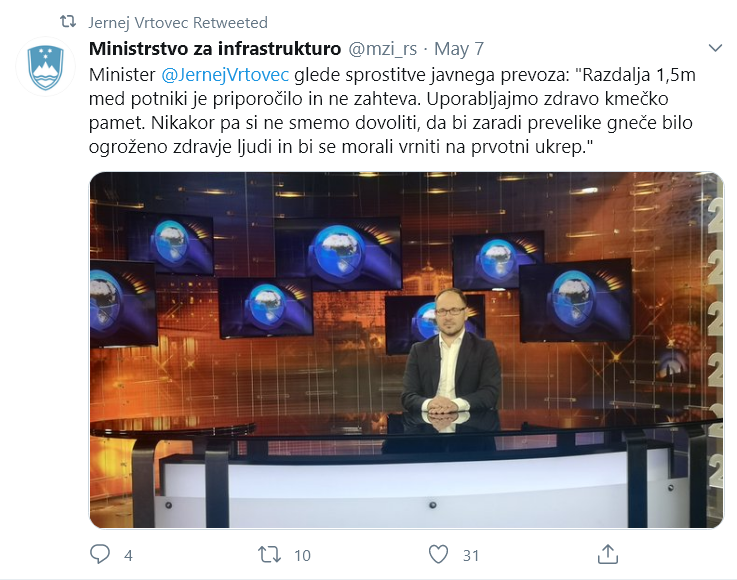Open the share tweet icon
This screenshot has width=737, height=580.
coord(607,554)
